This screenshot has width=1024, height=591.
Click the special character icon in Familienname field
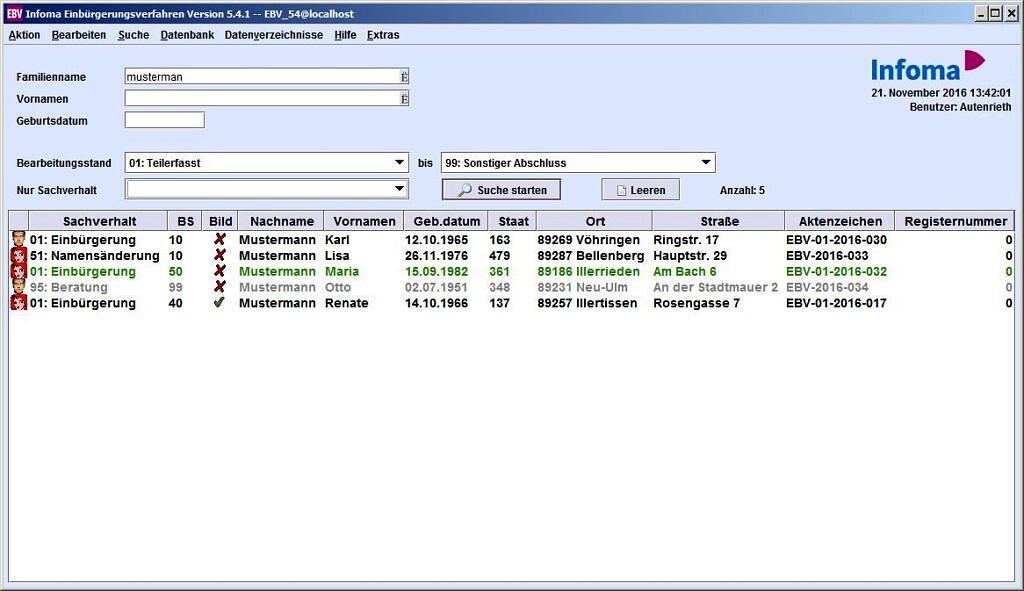click(404, 77)
